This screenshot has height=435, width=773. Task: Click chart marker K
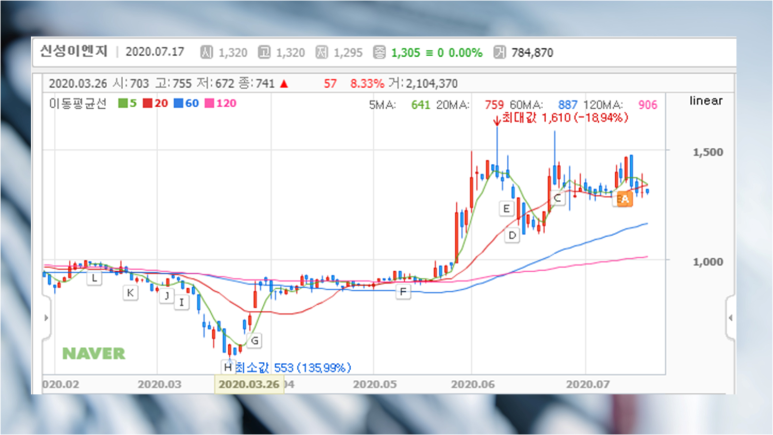pos(130,292)
